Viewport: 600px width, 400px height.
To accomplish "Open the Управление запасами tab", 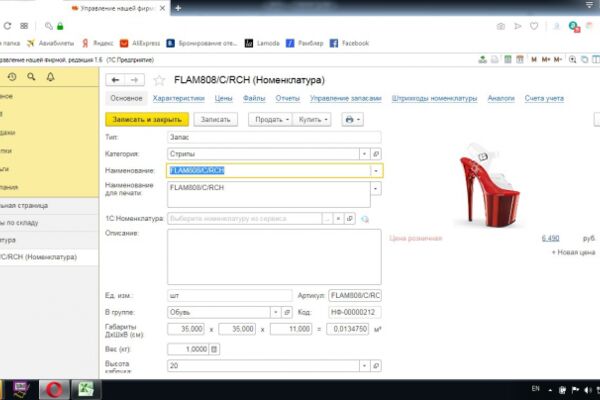I will pos(346,98).
